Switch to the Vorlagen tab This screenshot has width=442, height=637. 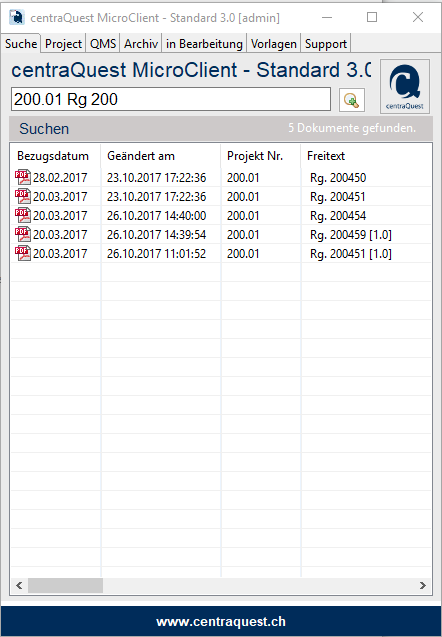(x=274, y=43)
